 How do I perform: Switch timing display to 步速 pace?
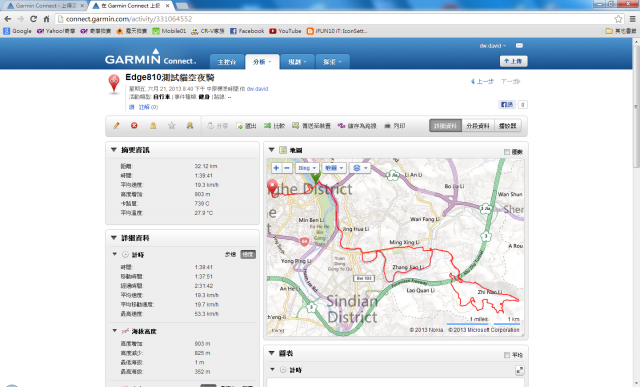click(230, 254)
